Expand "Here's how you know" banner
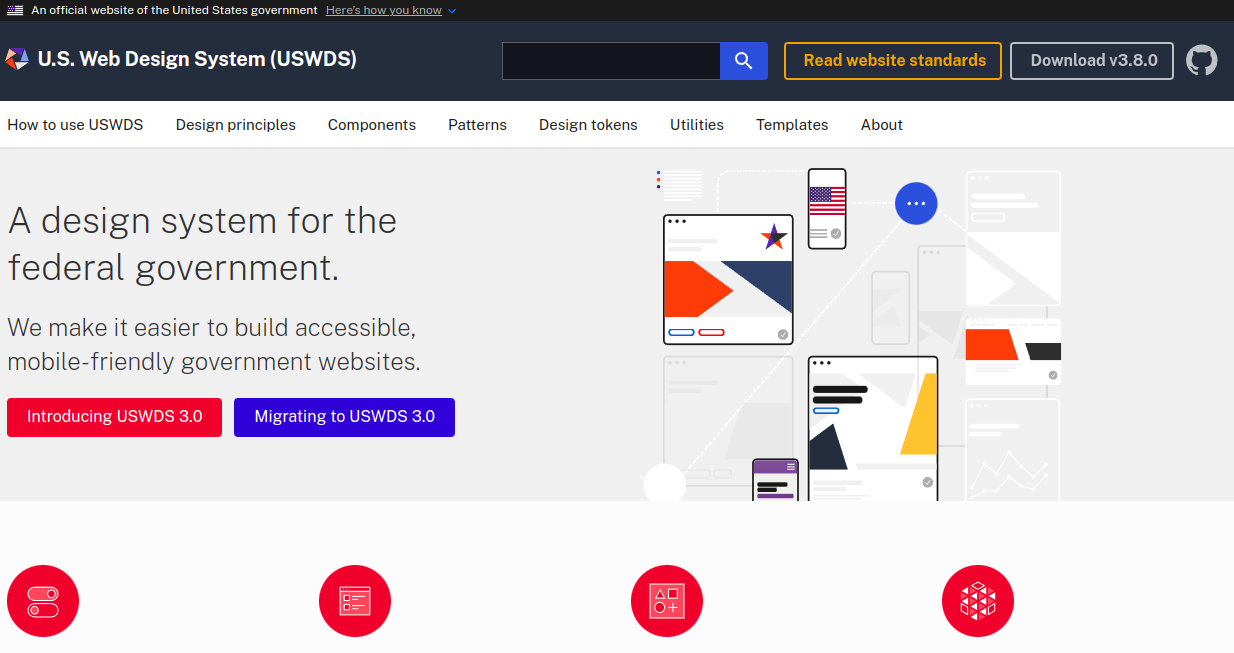 (x=384, y=10)
